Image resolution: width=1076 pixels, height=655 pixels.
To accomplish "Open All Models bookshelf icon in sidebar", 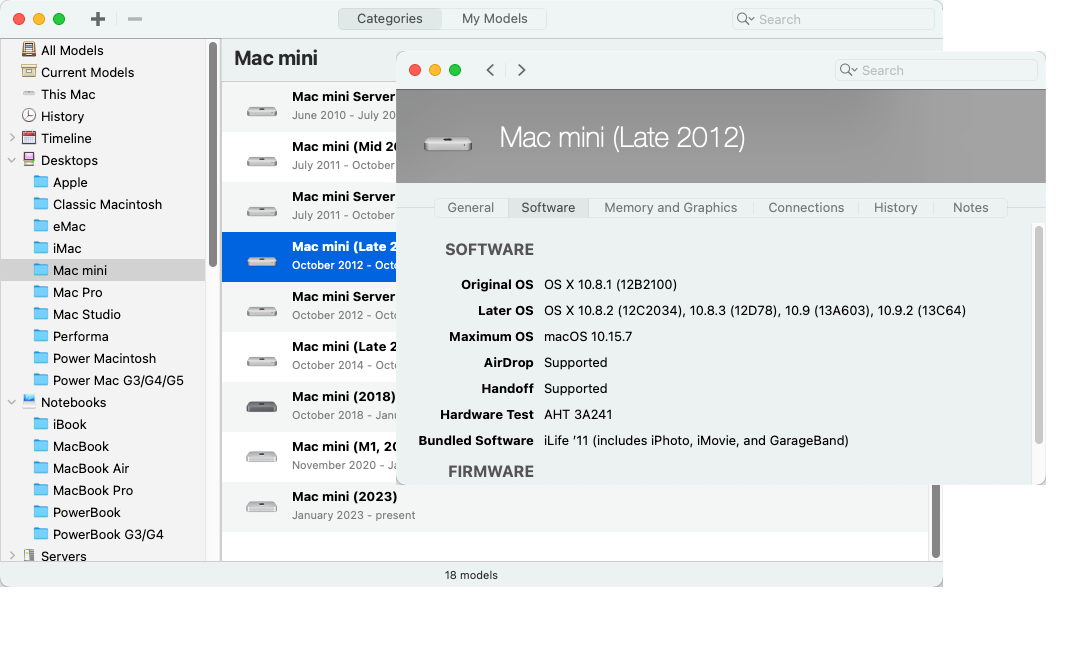I will click(x=29, y=49).
